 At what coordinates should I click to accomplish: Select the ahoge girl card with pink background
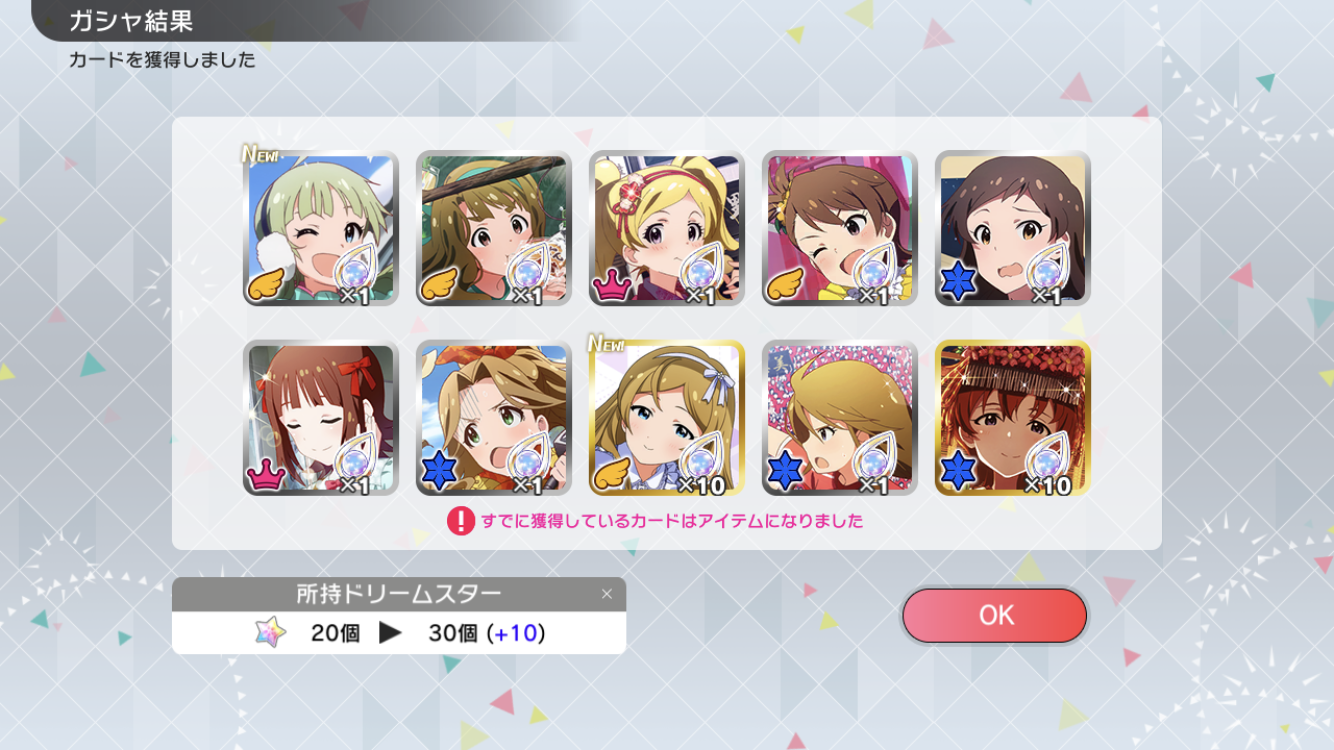click(x=840, y=418)
